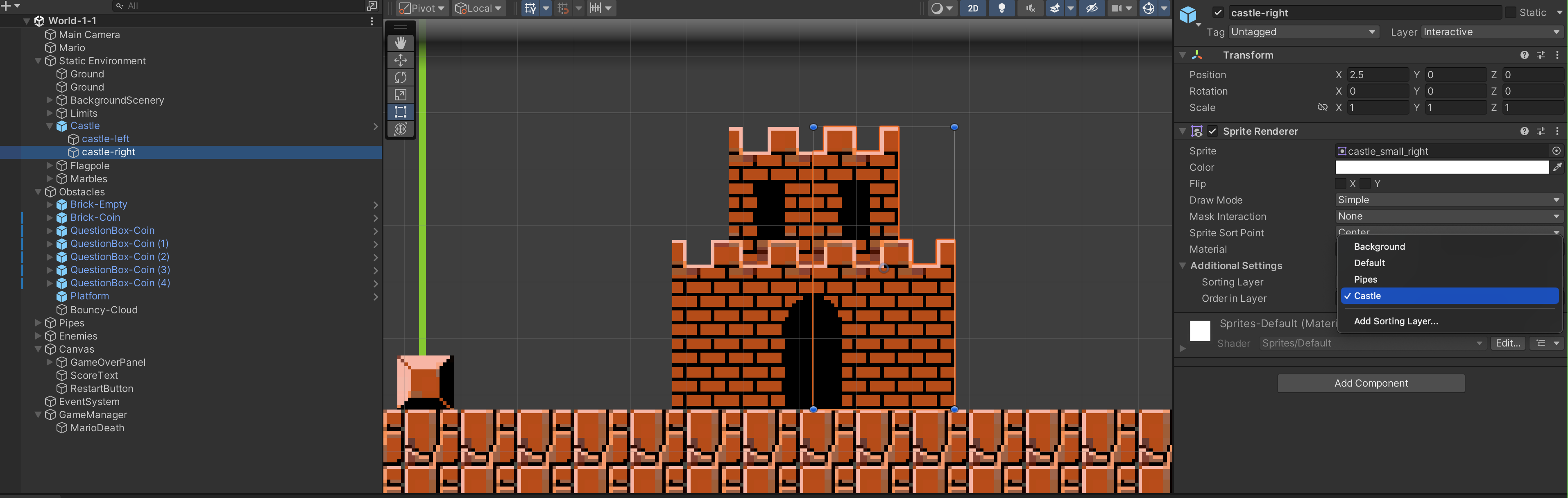Toggle Gizmos sphere icon

1148,8
